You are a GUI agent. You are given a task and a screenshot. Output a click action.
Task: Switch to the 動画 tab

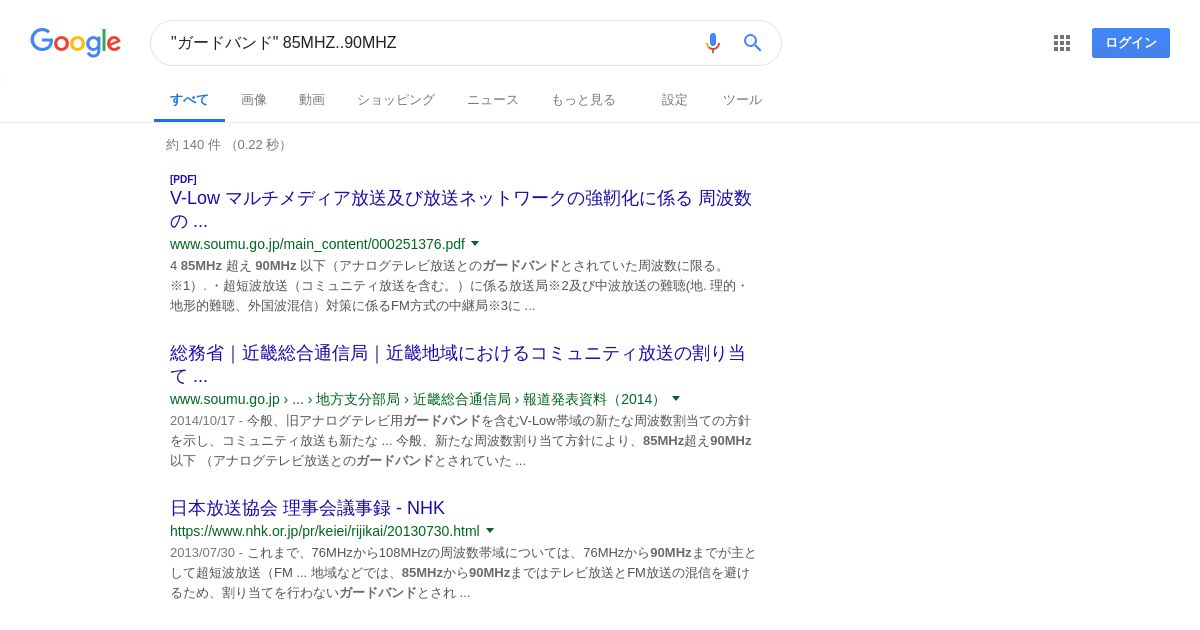coord(312,100)
